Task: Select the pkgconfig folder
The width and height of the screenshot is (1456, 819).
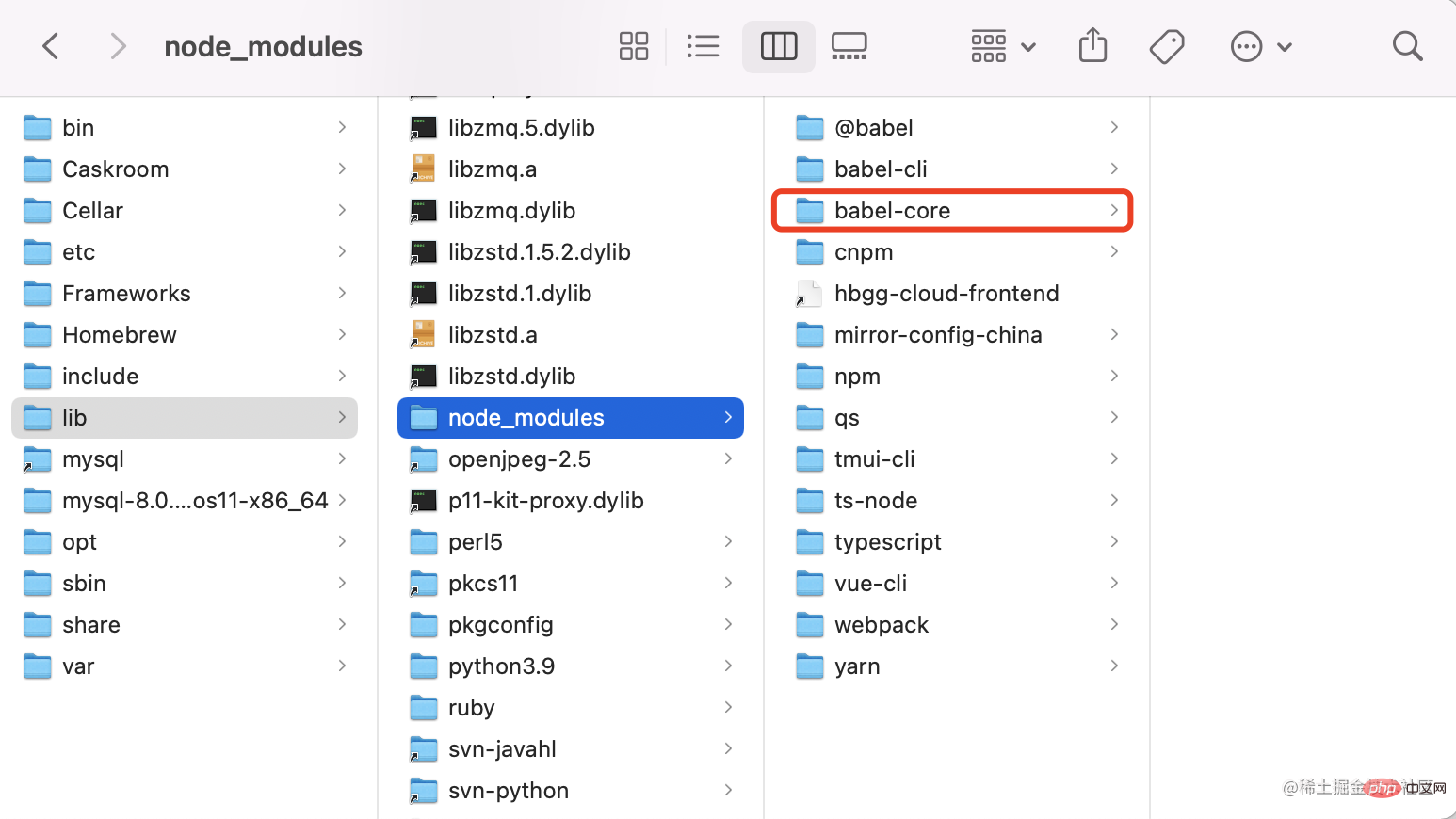Action: point(571,624)
